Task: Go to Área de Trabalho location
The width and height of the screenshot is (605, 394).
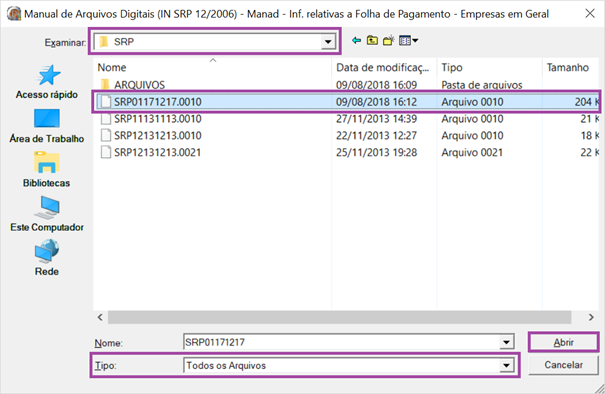Action: tap(47, 126)
